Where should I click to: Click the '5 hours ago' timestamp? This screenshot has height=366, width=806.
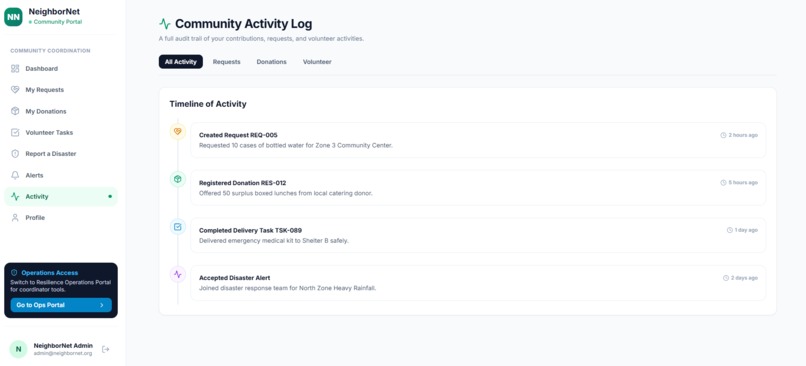coord(743,182)
